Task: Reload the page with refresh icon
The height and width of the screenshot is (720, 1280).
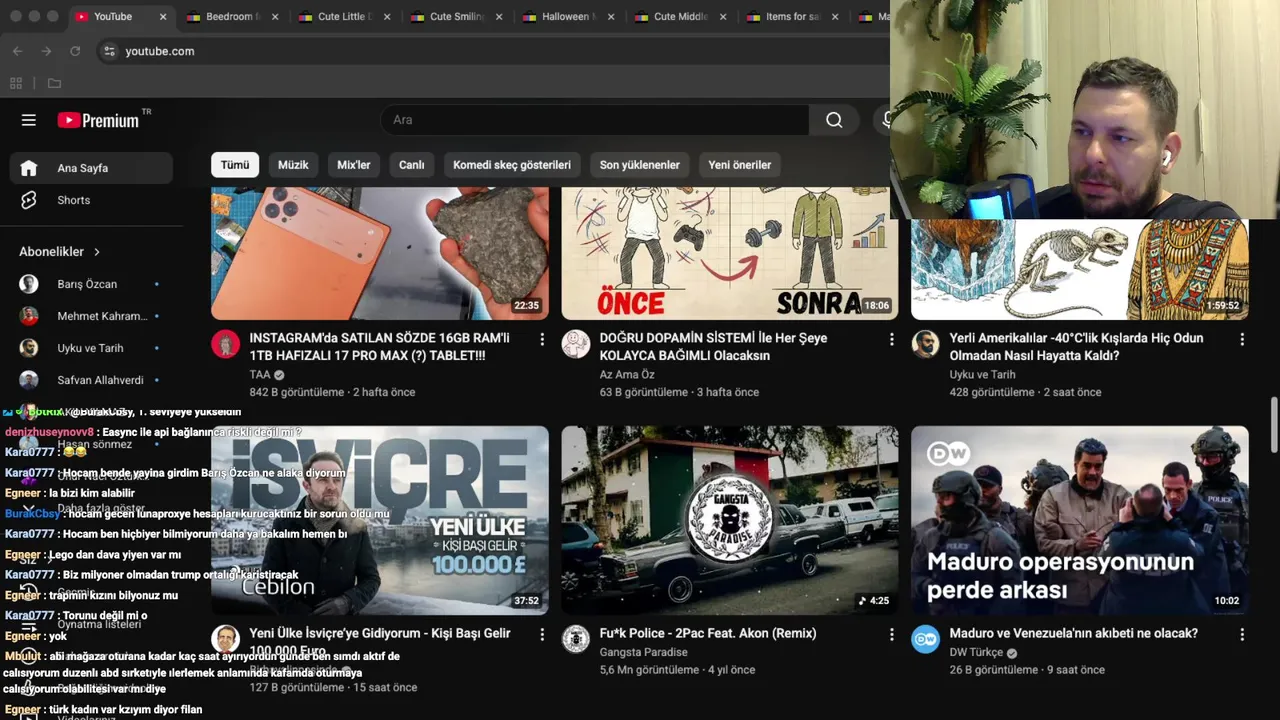Action: [75, 51]
